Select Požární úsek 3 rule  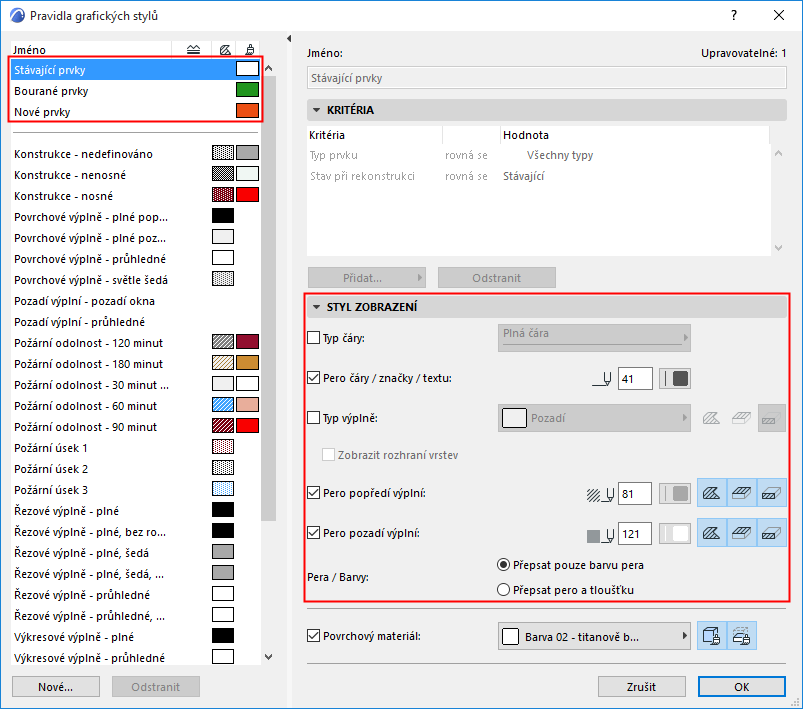click(x=136, y=490)
